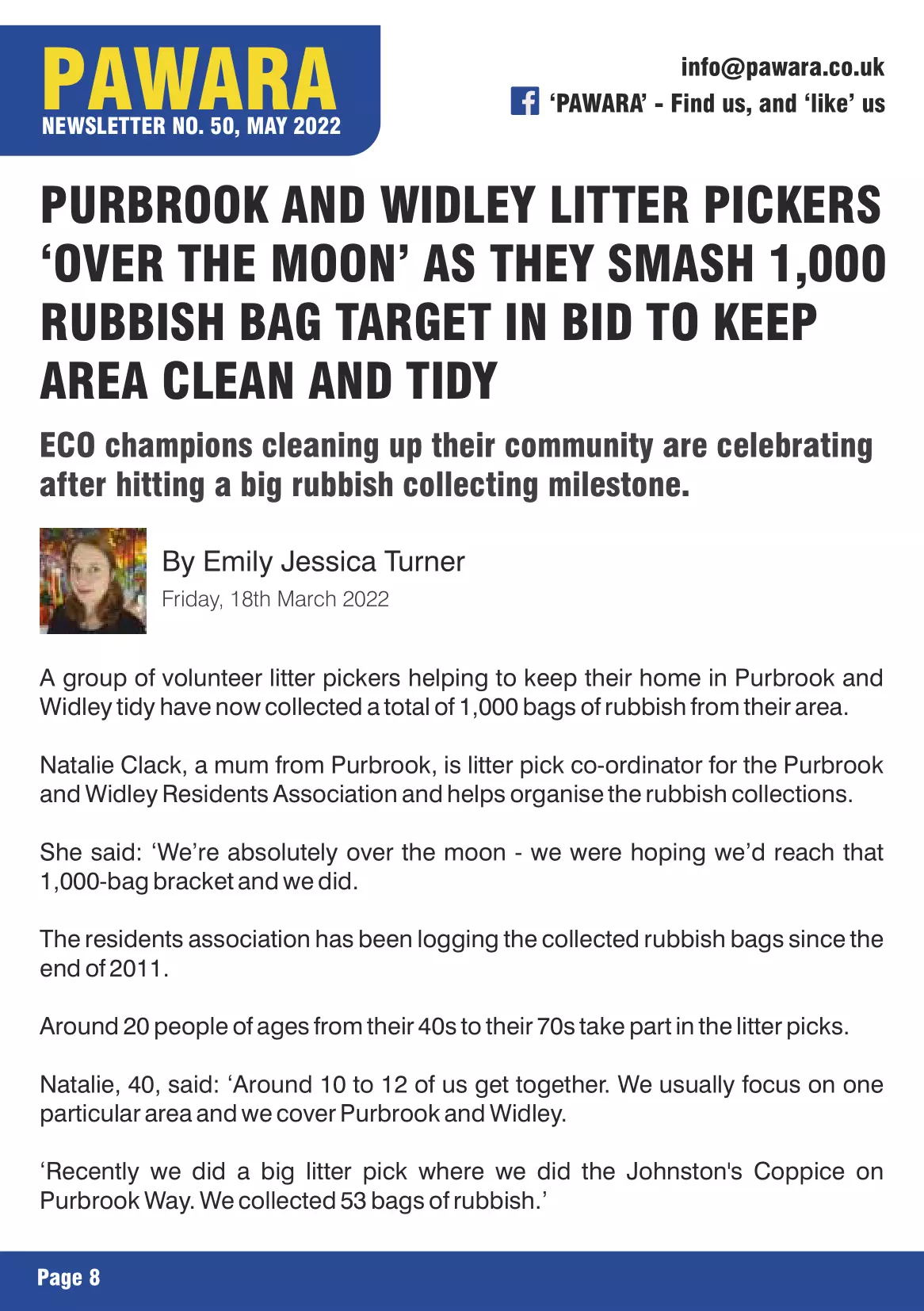Click the Facebook logo icon

click(525, 102)
